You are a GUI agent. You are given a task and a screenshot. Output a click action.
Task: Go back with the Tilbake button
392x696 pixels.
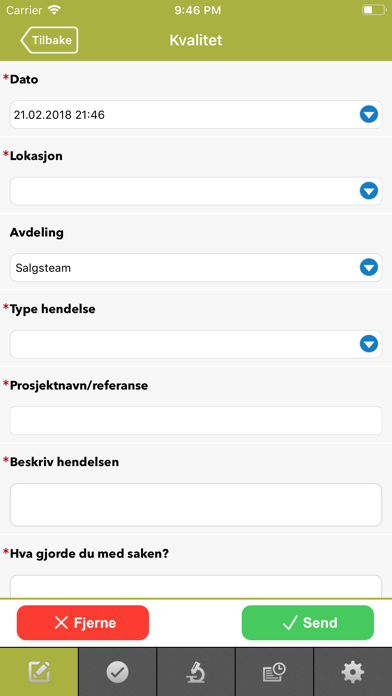pyautogui.click(x=49, y=40)
